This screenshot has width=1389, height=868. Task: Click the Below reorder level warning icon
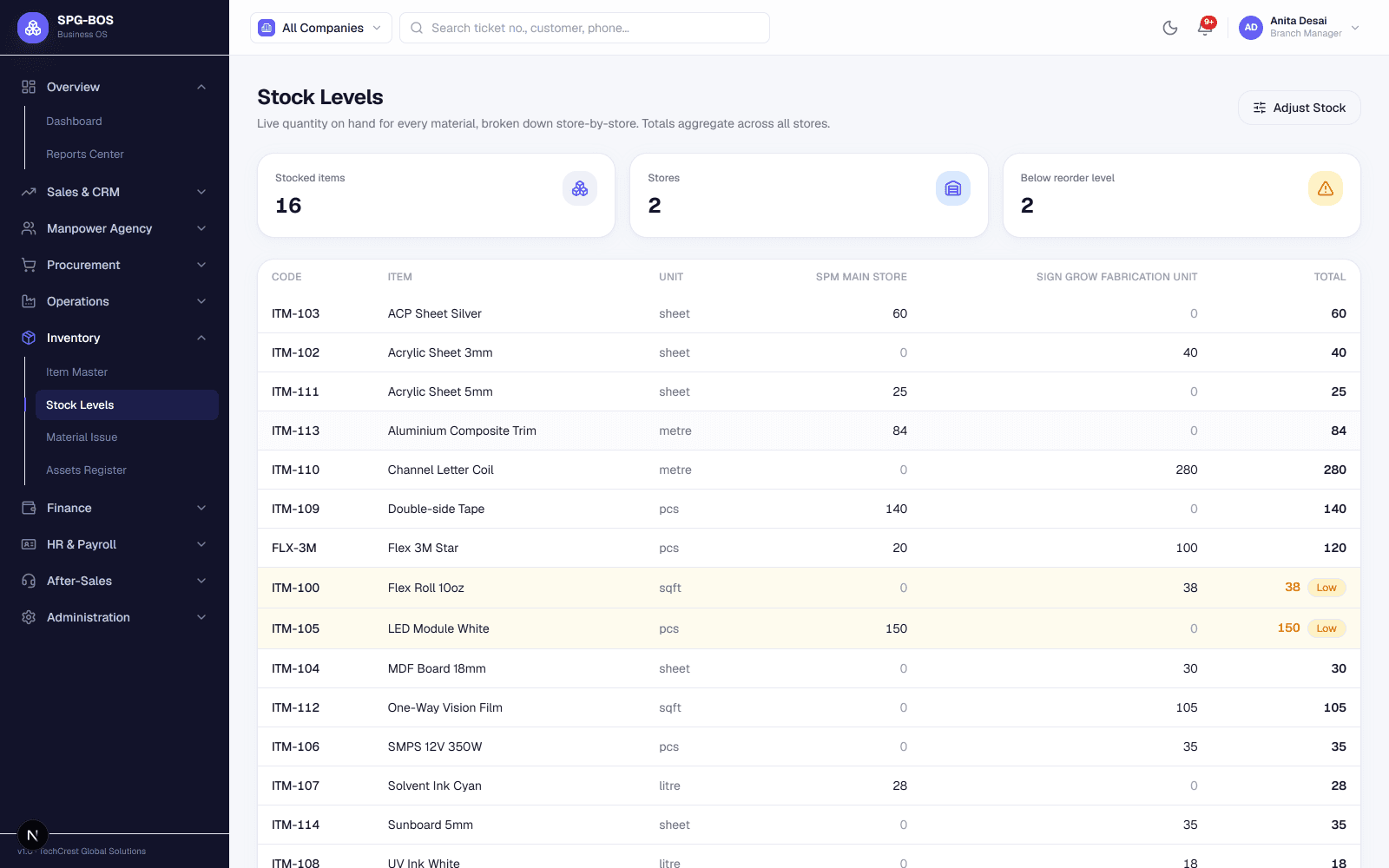(1326, 188)
